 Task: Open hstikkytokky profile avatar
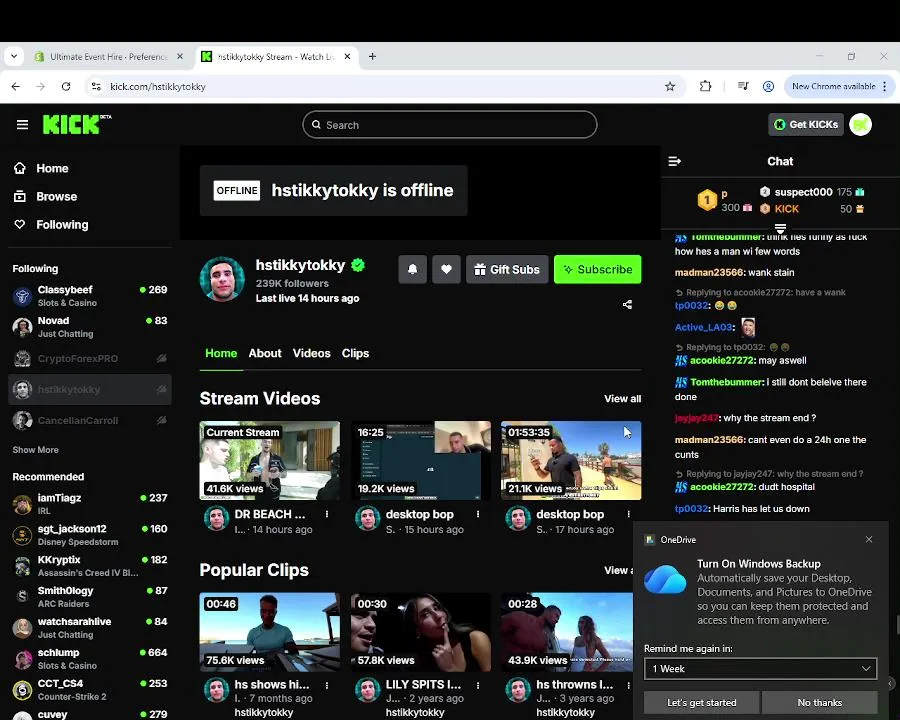click(x=222, y=279)
